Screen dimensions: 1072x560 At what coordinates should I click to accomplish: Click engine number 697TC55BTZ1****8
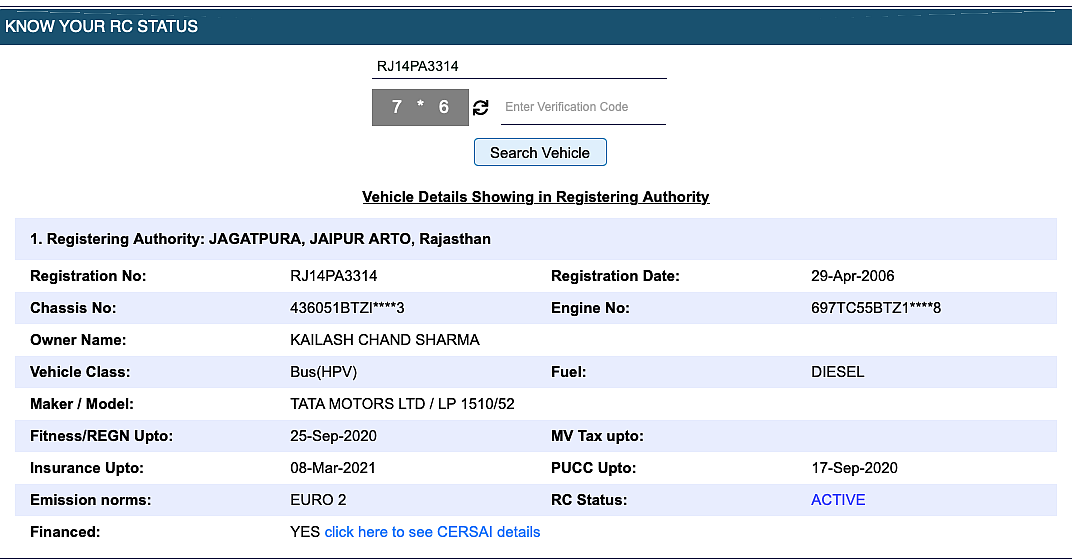876,308
